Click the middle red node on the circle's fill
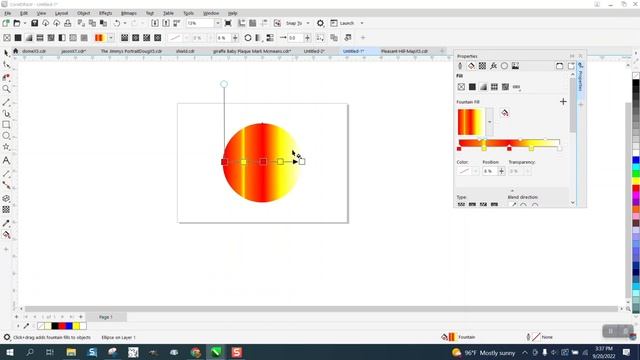 263,162
